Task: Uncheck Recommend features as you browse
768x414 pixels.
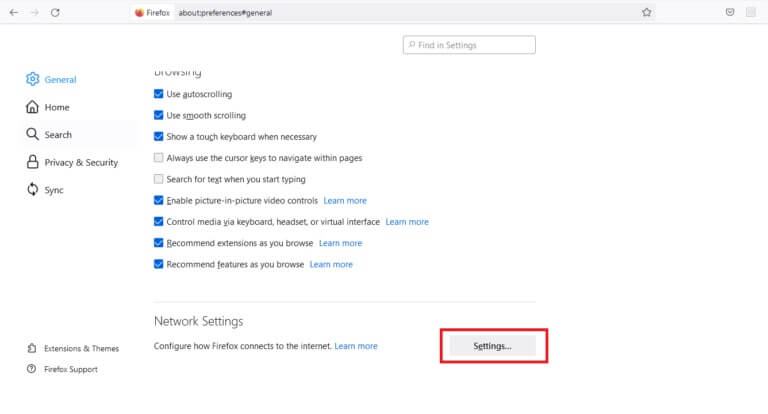Action: click(158, 264)
